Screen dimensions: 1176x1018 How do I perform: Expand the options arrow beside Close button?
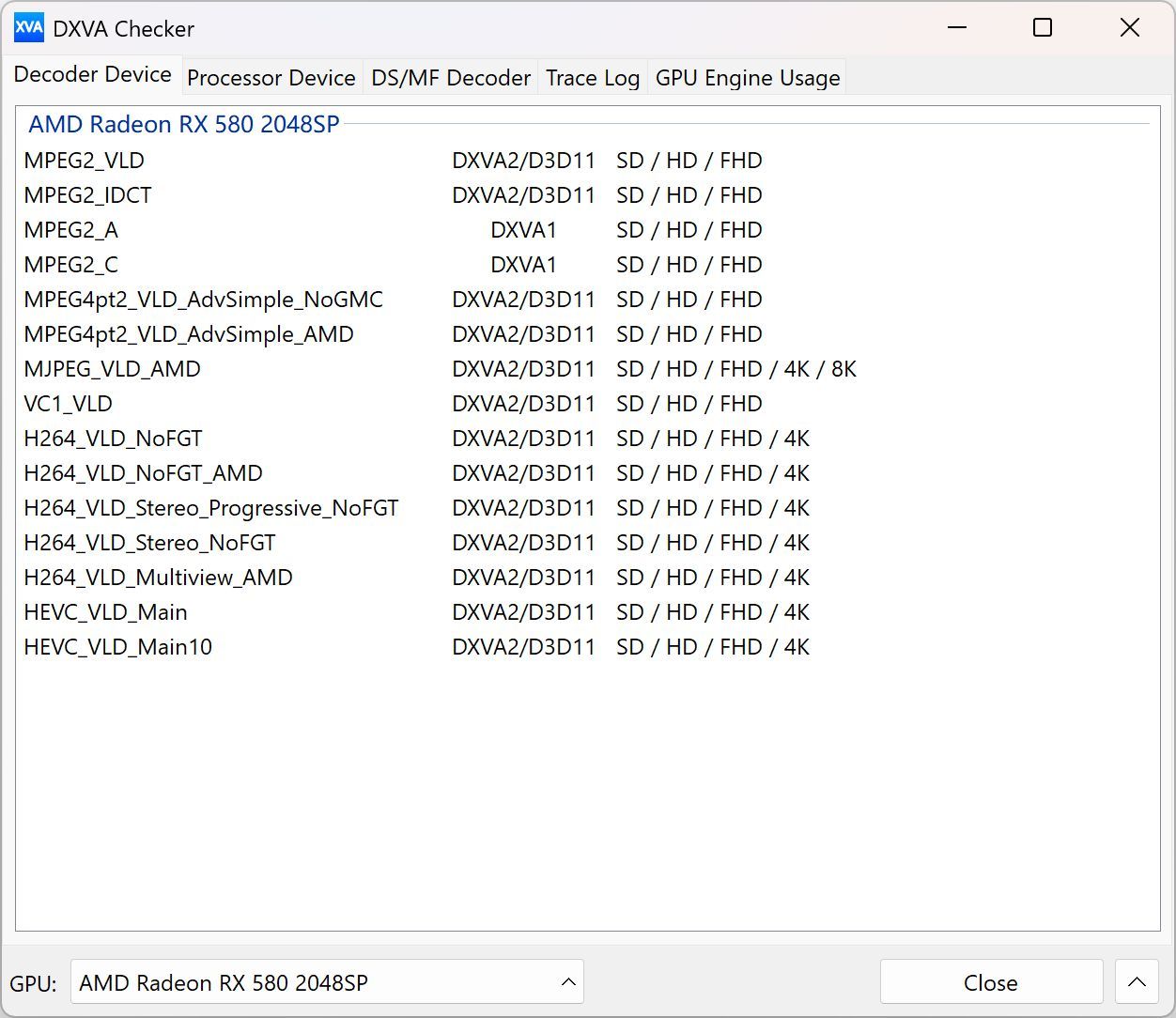point(1137,982)
